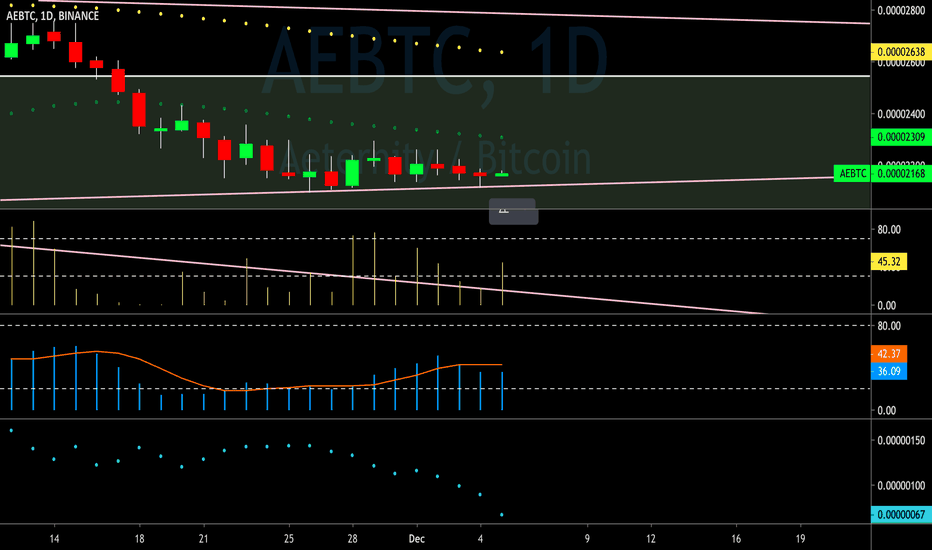Click date label 14 on time axis

[x=54, y=539]
